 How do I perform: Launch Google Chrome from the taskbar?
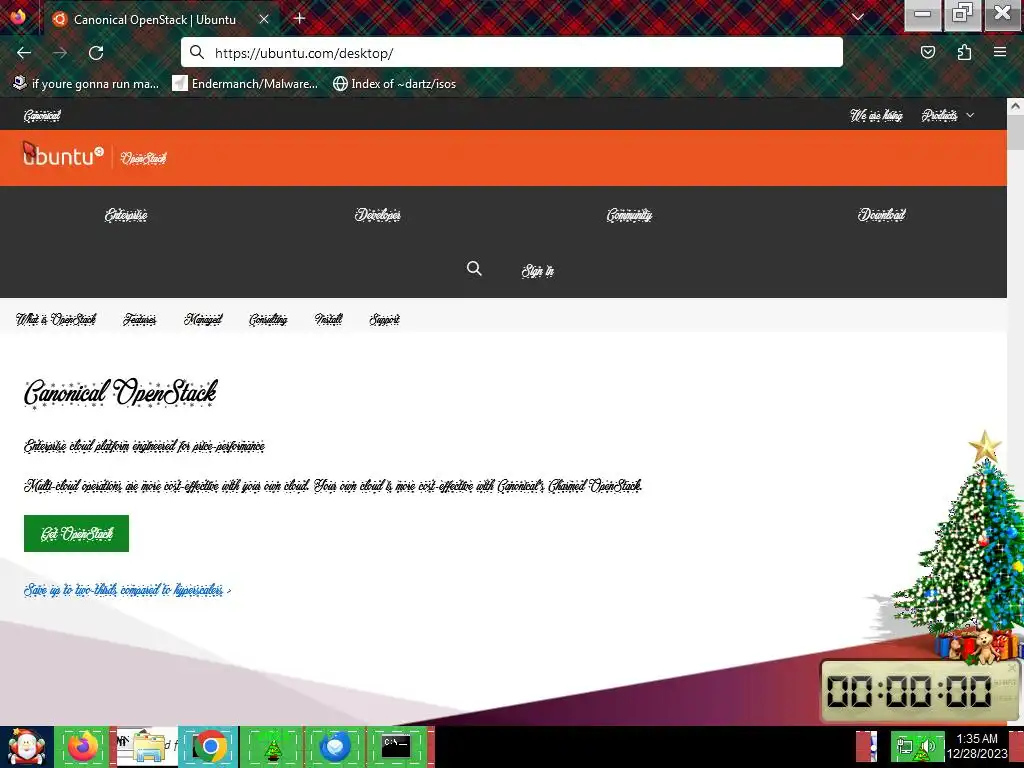209,747
